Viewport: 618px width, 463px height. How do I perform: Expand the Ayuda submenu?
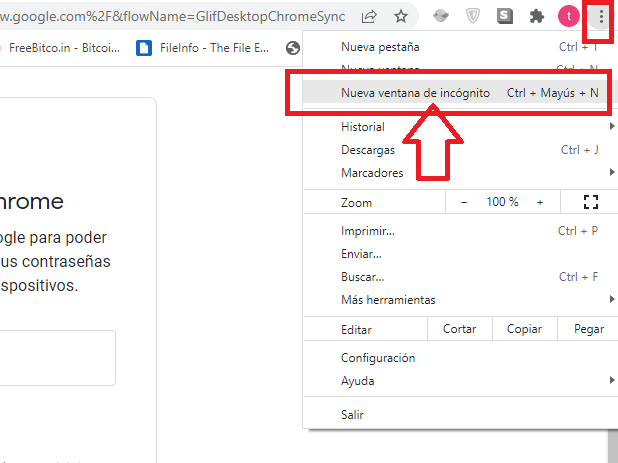coord(460,381)
